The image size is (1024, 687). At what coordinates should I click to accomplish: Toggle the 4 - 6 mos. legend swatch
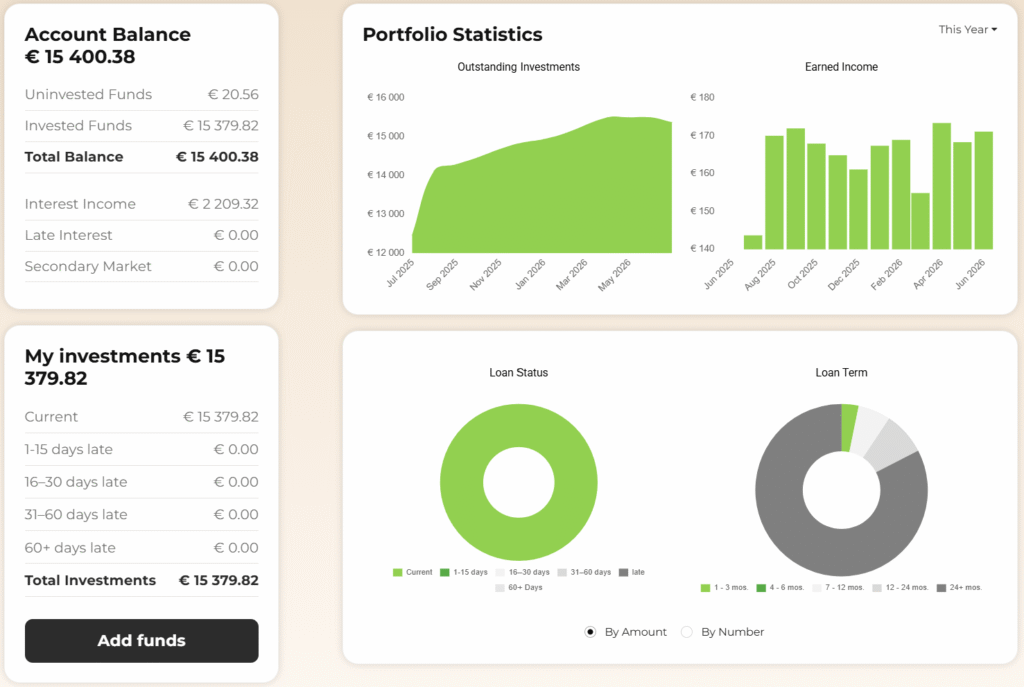click(761, 588)
